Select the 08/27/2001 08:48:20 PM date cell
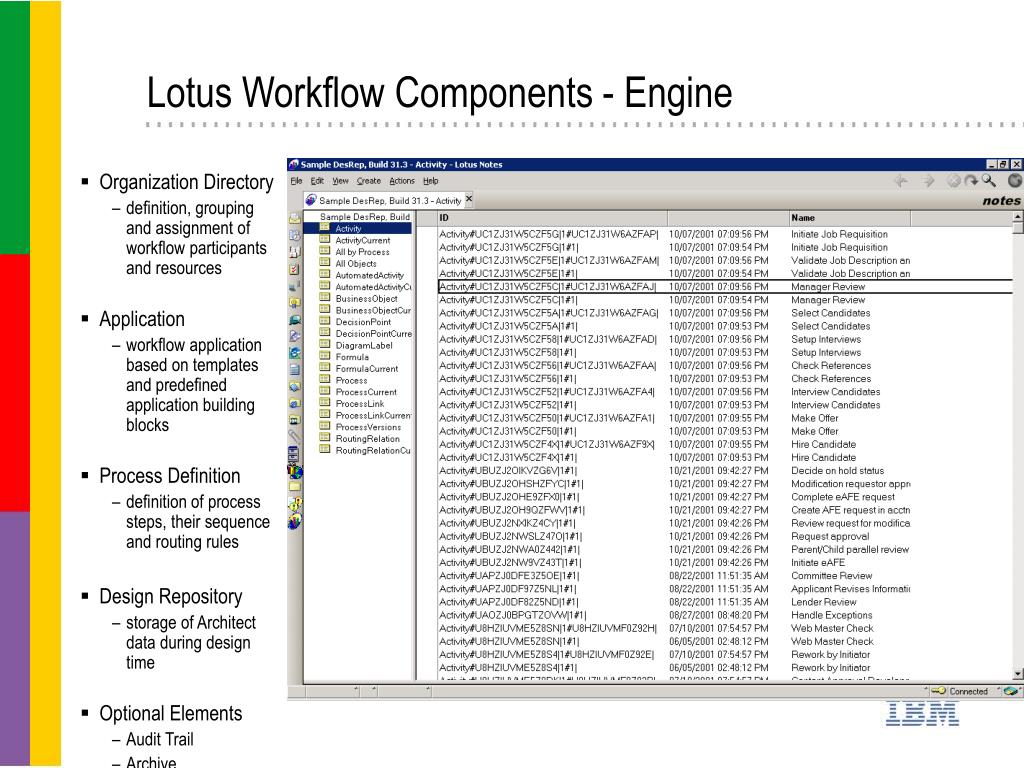The height and width of the screenshot is (768, 1024). pyautogui.click(x=718, y=615)
